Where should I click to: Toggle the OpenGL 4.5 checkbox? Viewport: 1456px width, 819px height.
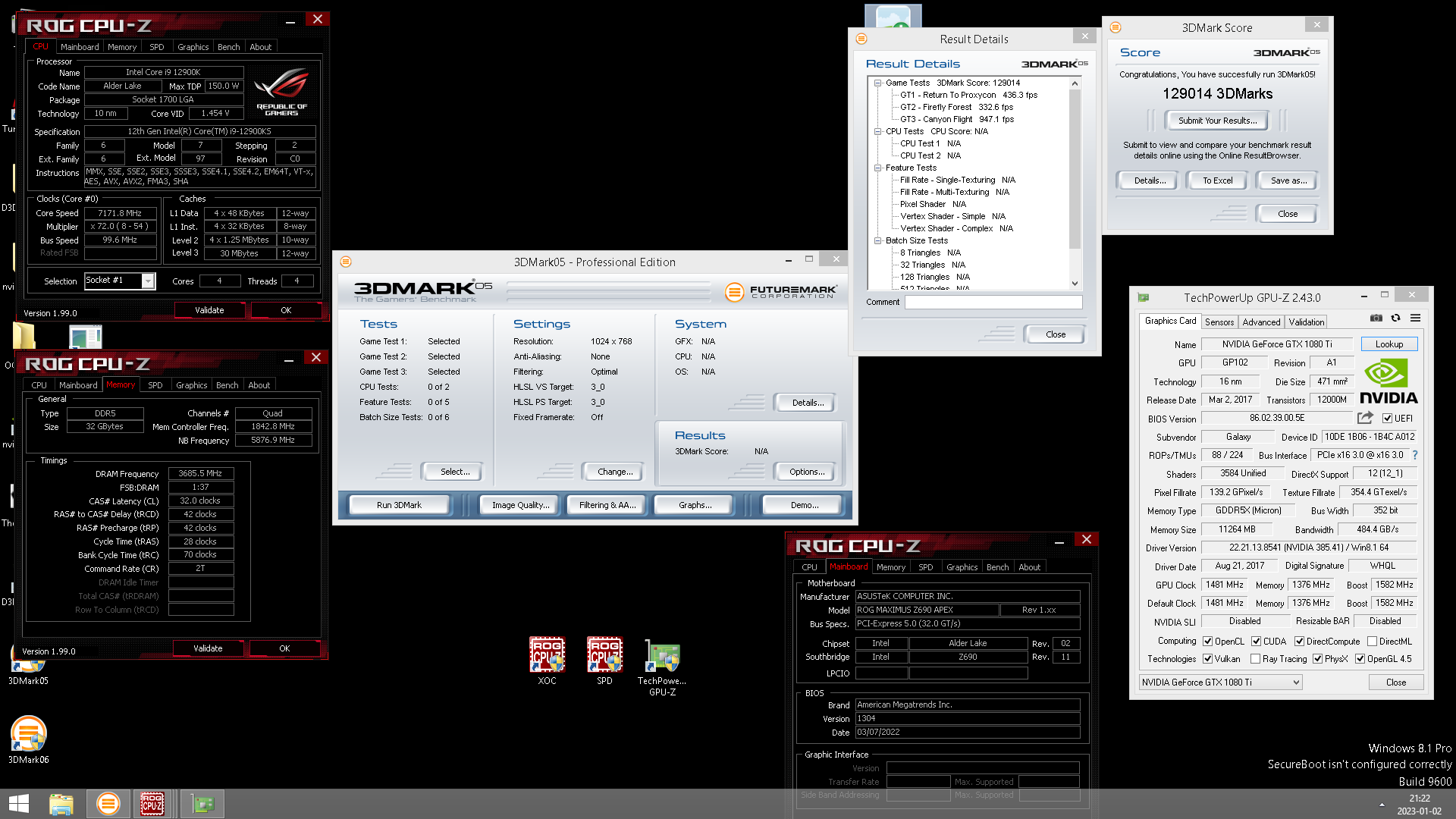(1360, 659)
